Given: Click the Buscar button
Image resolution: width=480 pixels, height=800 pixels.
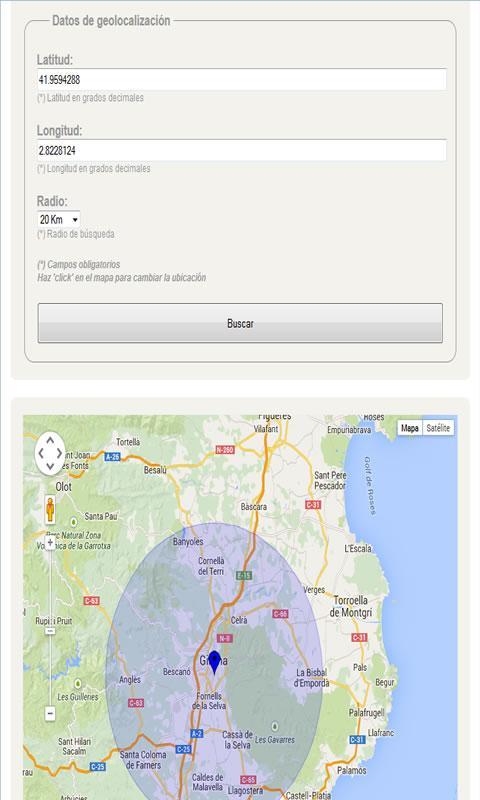Looking at the screenshot, I should click(x=240, y=323).
